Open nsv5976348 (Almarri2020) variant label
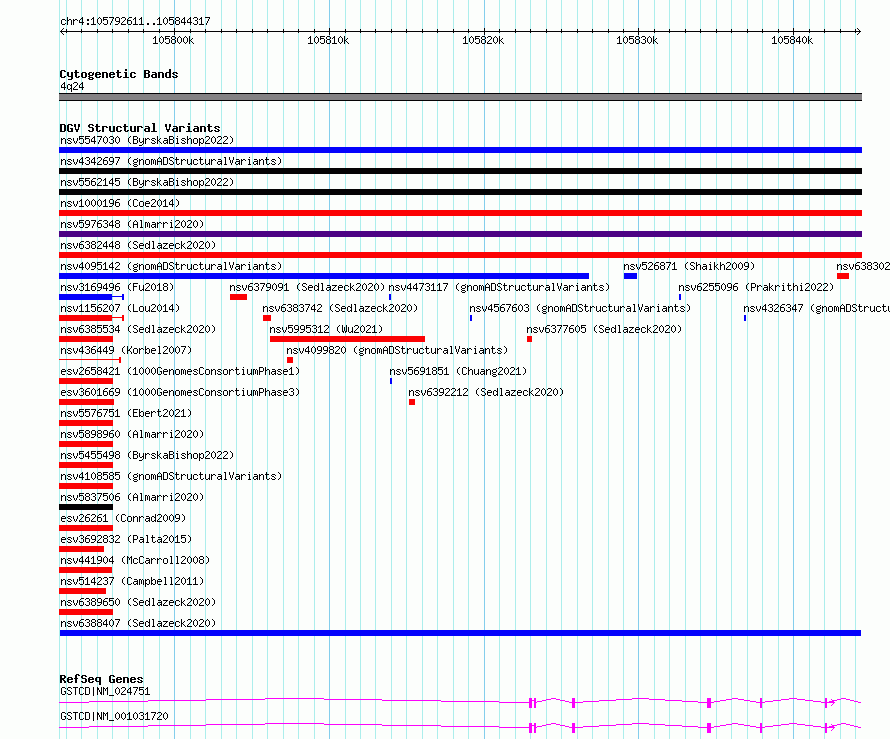 [x=132, y=224]
